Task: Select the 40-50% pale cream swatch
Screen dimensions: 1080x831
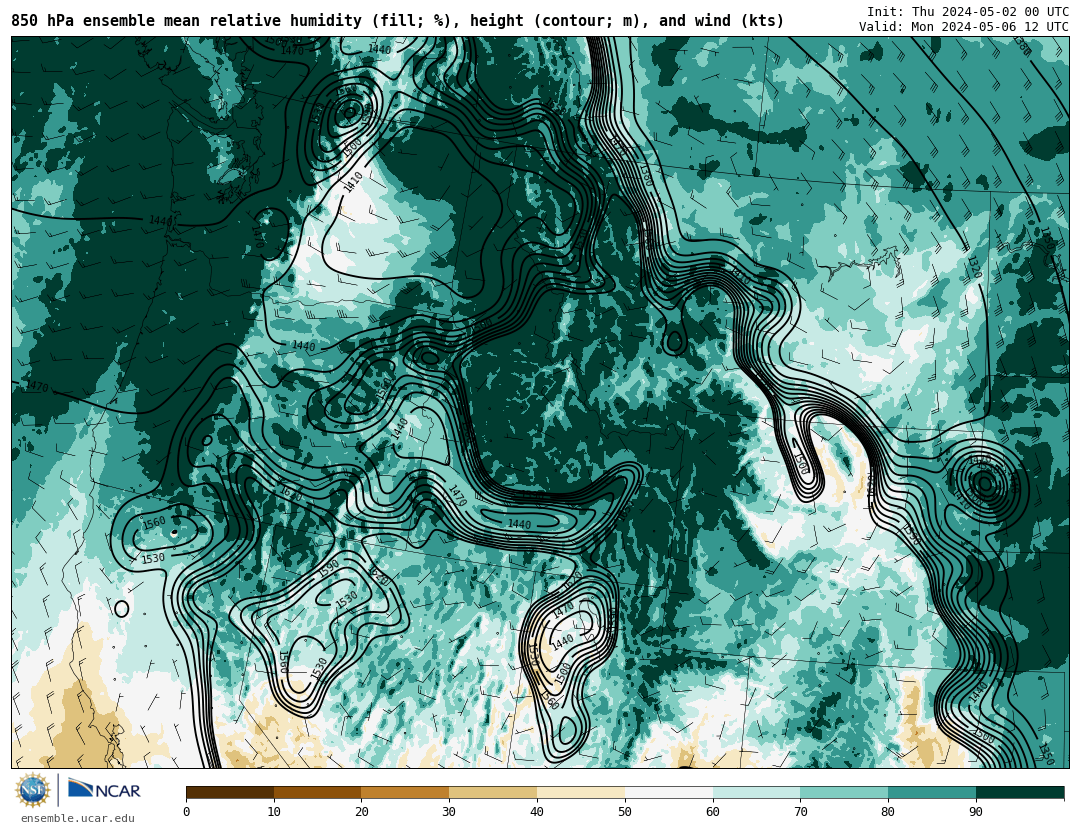Action: [x=581, y=792]
